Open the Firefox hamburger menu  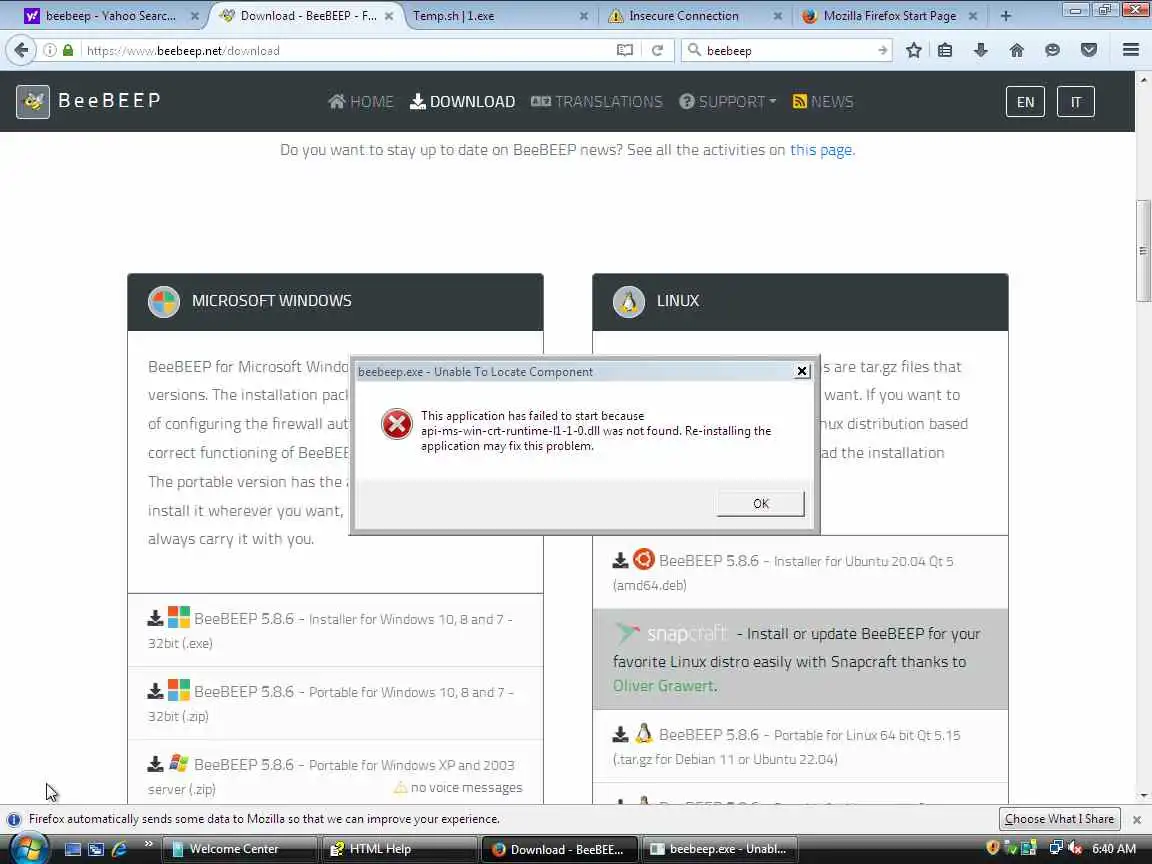[x=1131, y=50]
